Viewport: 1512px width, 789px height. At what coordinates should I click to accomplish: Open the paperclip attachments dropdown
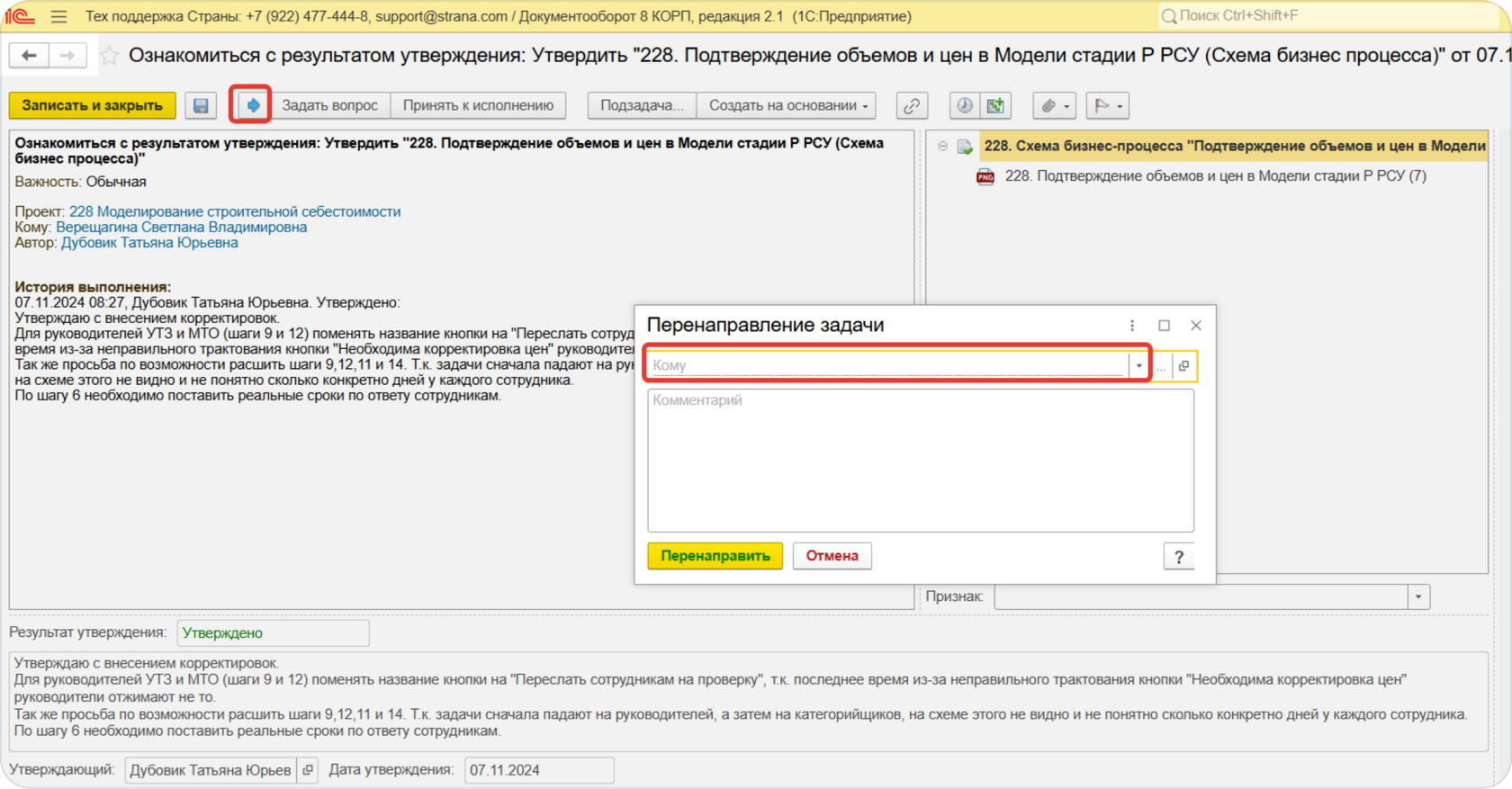(1055, 106)
